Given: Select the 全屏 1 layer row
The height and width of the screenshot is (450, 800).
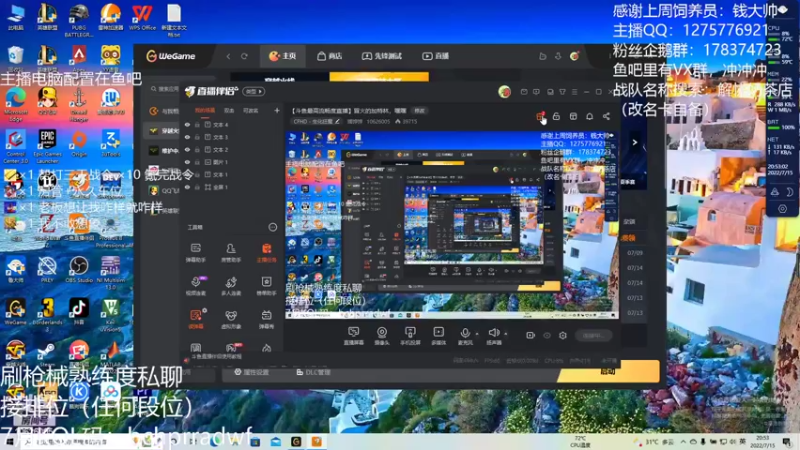Looking at the screenshot, I should coord(231,187).
